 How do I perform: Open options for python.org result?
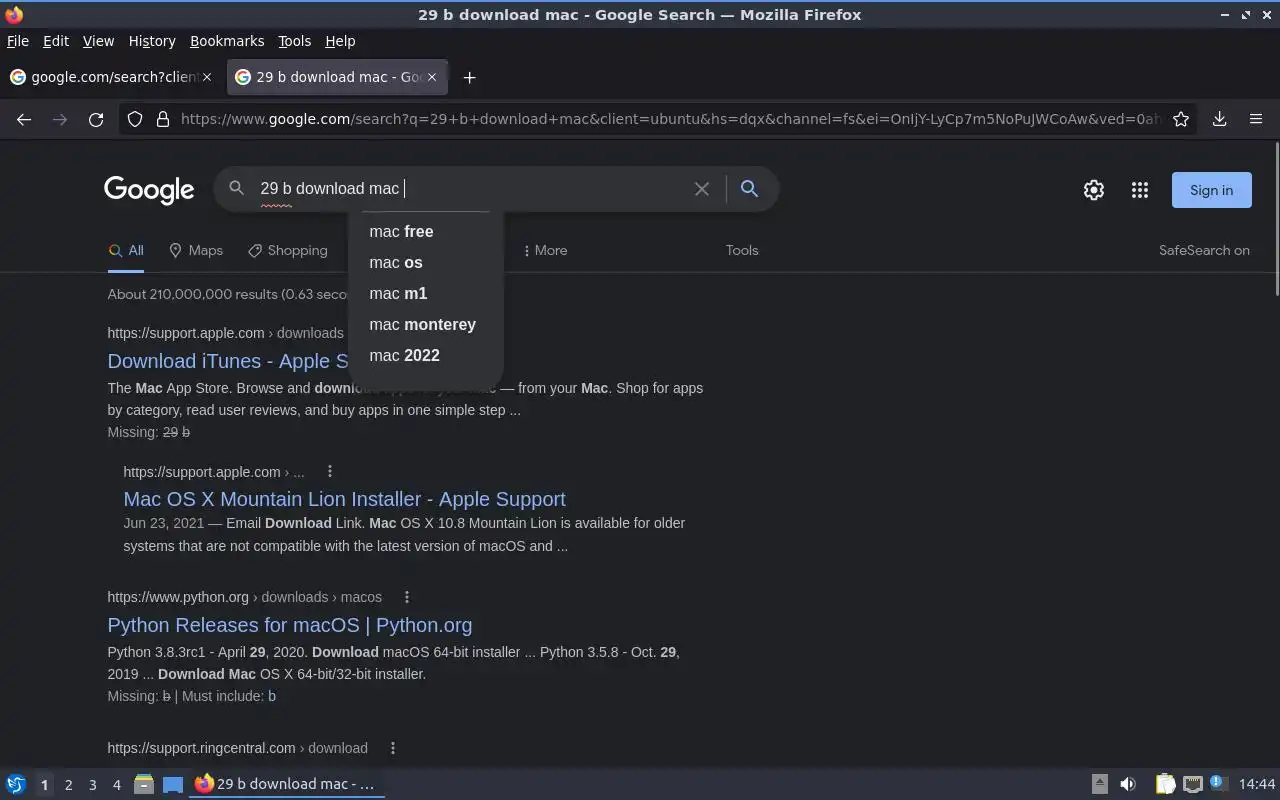point(407,597)
